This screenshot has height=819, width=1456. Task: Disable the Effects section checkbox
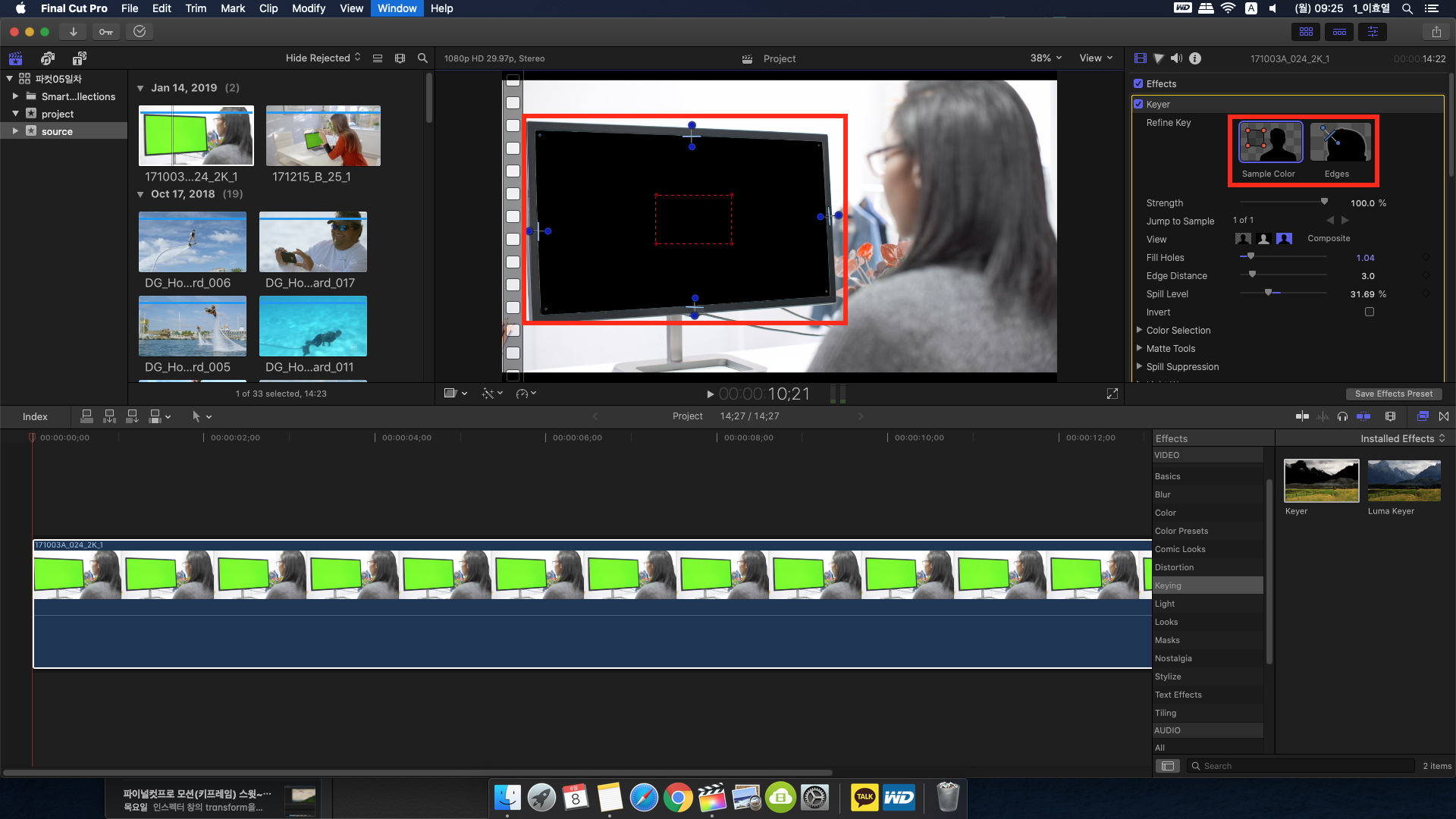tap(1138, 83)
